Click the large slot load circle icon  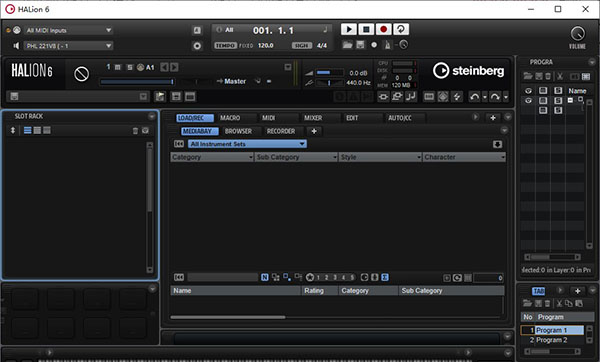coord(81,73)
